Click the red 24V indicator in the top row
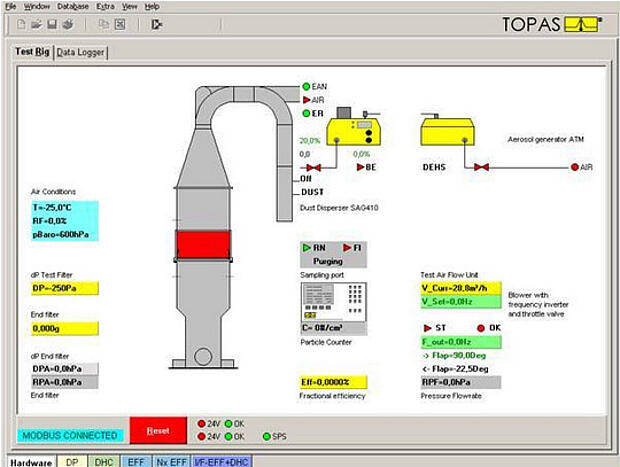 [x=201, y=424]
